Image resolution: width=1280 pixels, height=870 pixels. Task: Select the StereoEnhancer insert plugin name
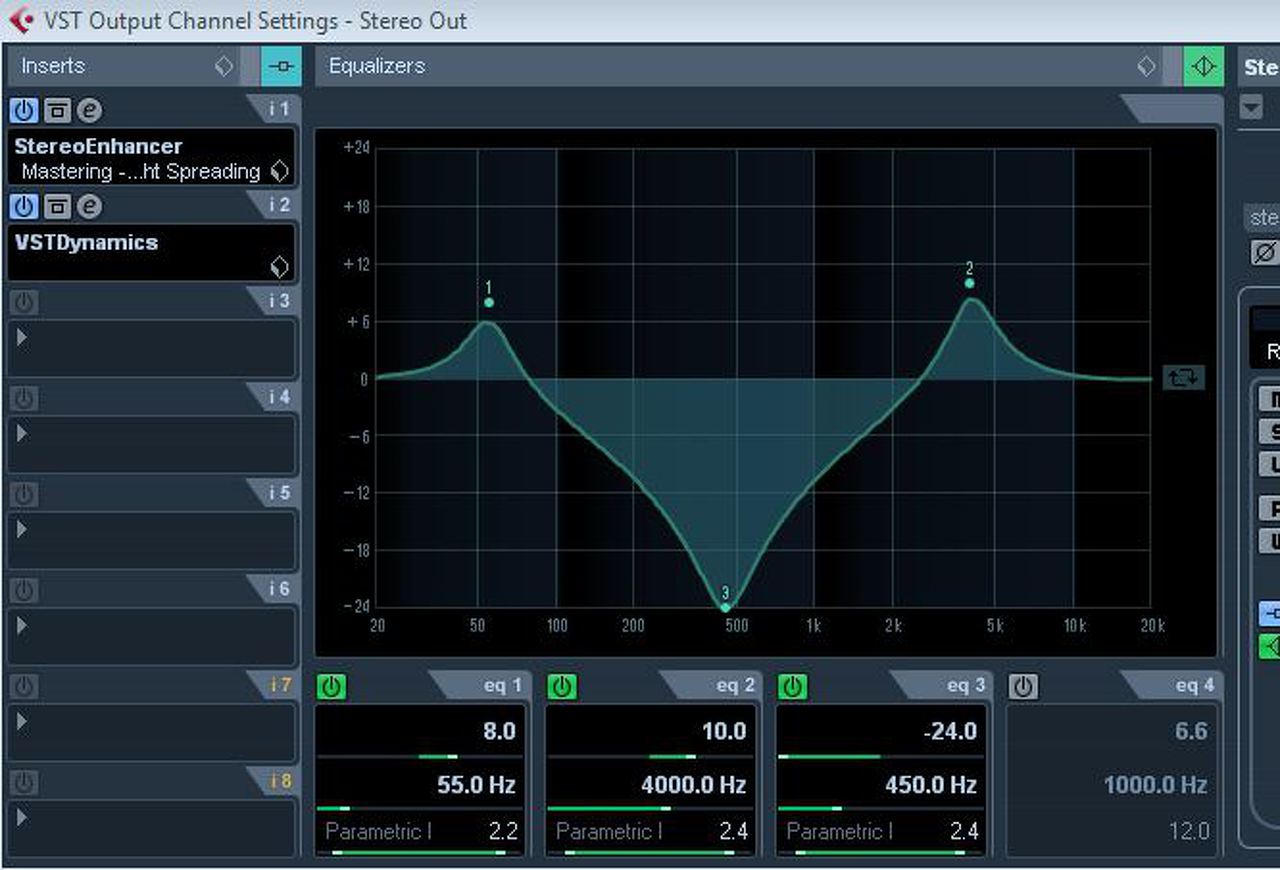coord(98,146)
